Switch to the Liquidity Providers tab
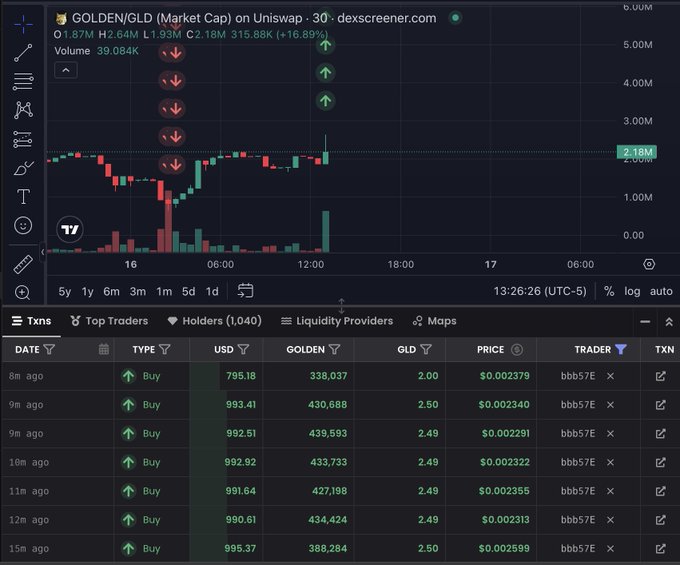 coord(337,321)
